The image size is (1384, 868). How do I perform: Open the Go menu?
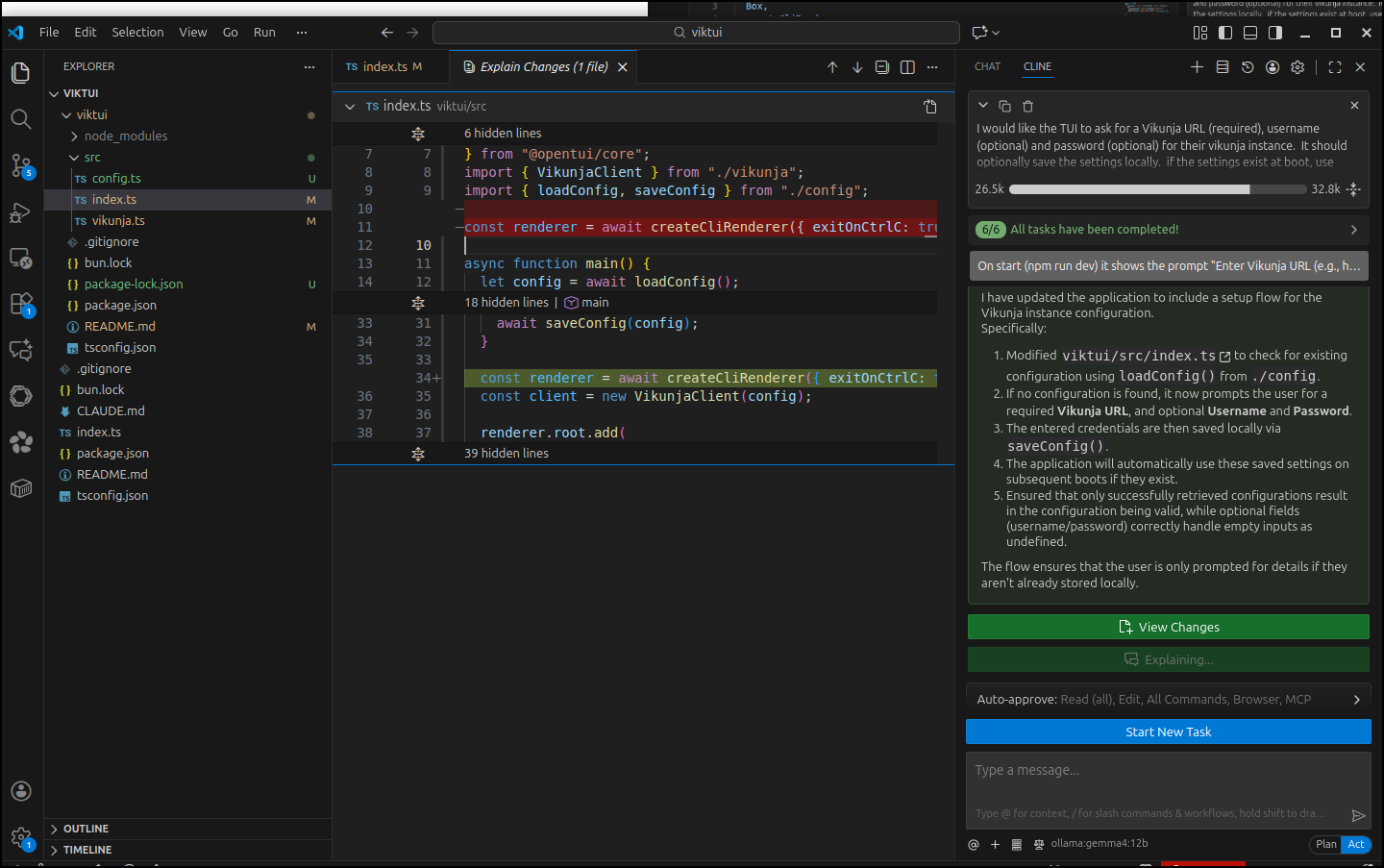[231, 32]
